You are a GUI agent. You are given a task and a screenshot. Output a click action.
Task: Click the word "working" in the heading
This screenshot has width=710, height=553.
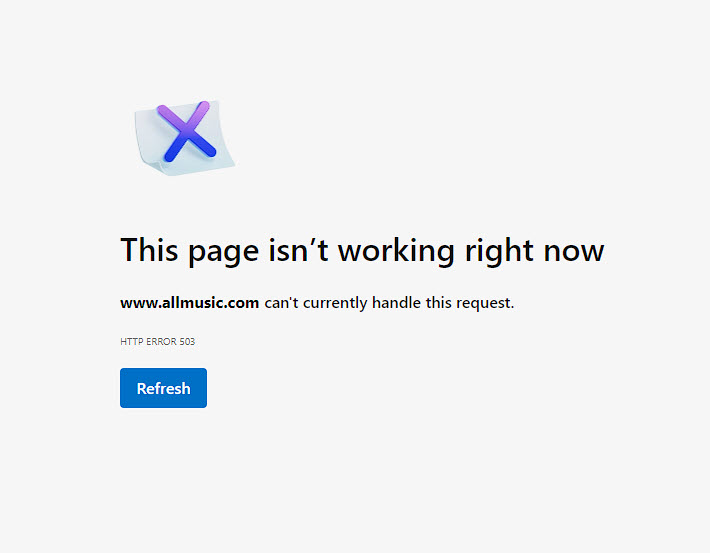[x=396, y=250]
